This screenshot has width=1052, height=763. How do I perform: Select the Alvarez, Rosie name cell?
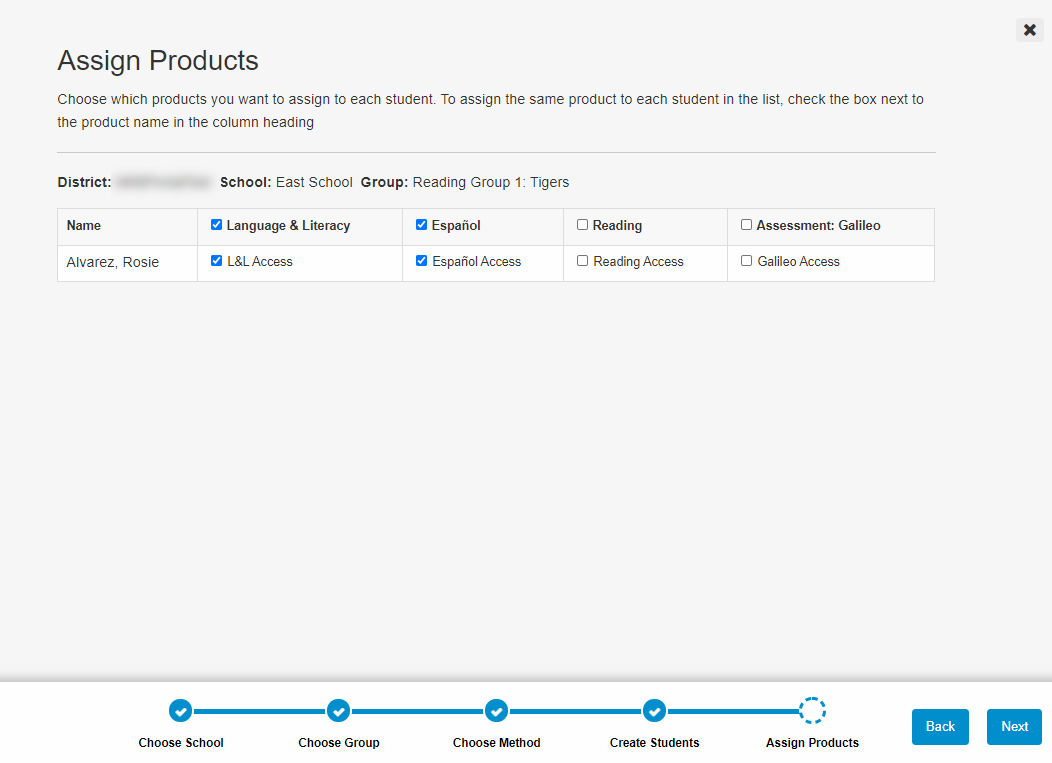coord(113,263)
